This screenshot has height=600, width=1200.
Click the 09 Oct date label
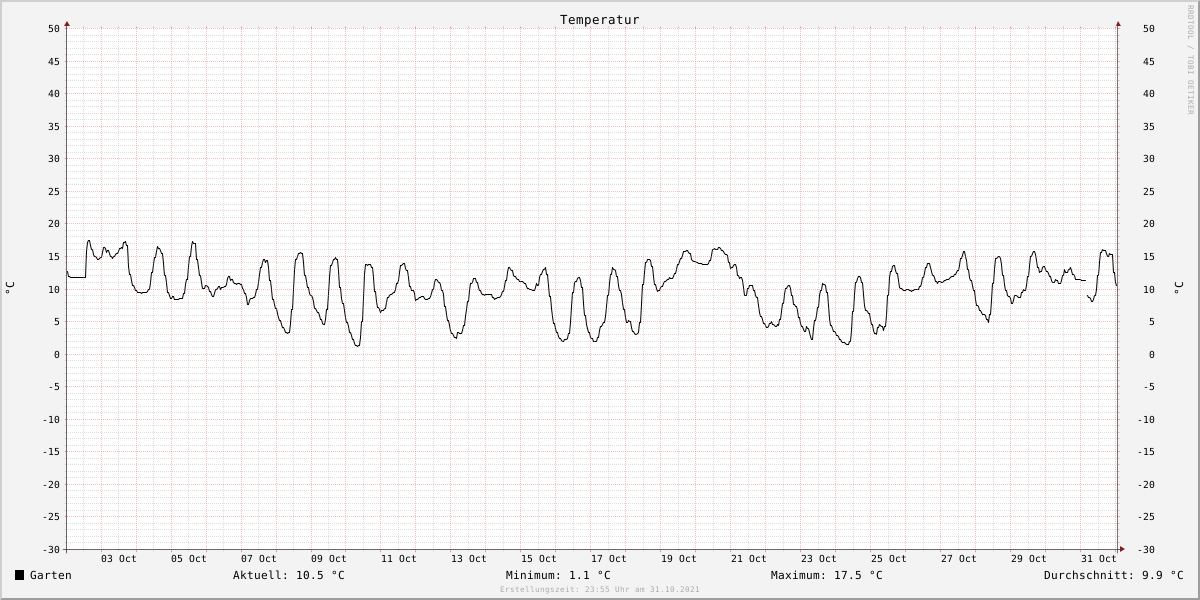329,559
